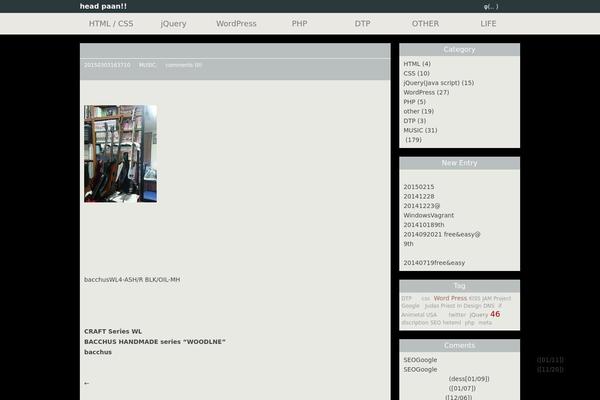Open category DTP (3)

coord(415,121)
